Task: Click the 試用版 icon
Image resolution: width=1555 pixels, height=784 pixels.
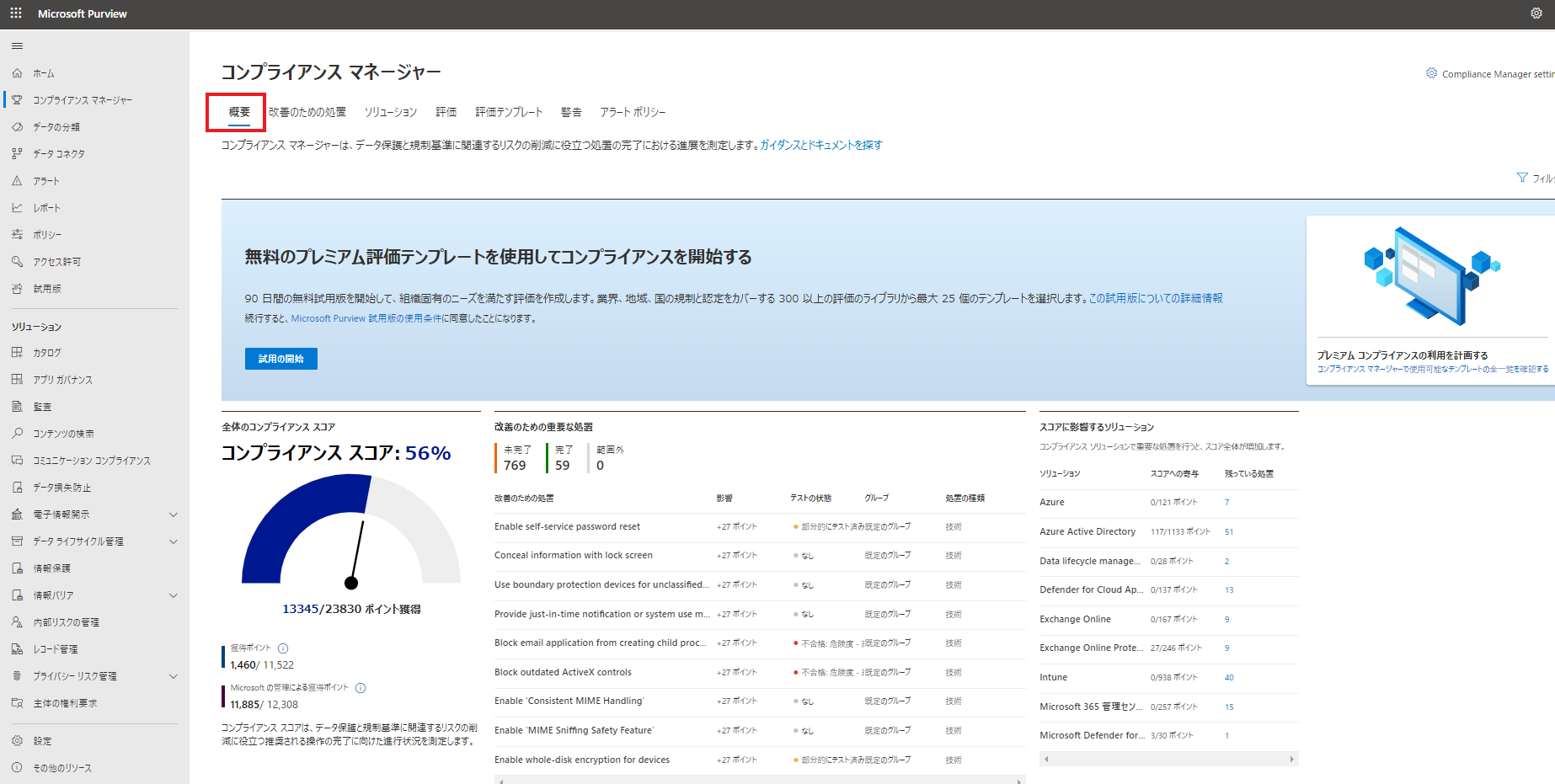Action: [17, 289]
